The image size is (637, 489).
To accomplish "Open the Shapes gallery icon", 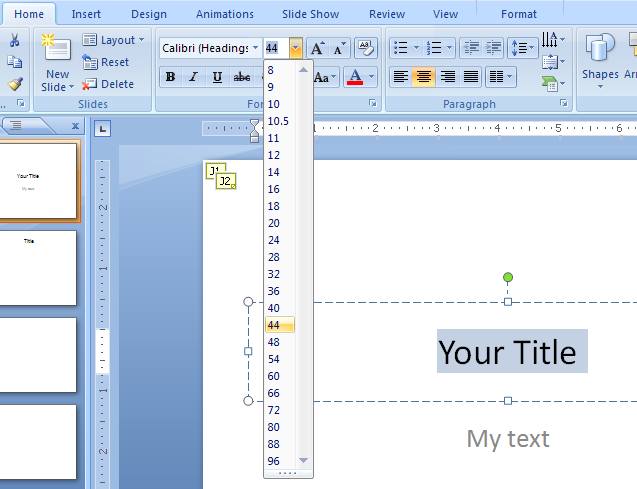I will pos(600,48).
